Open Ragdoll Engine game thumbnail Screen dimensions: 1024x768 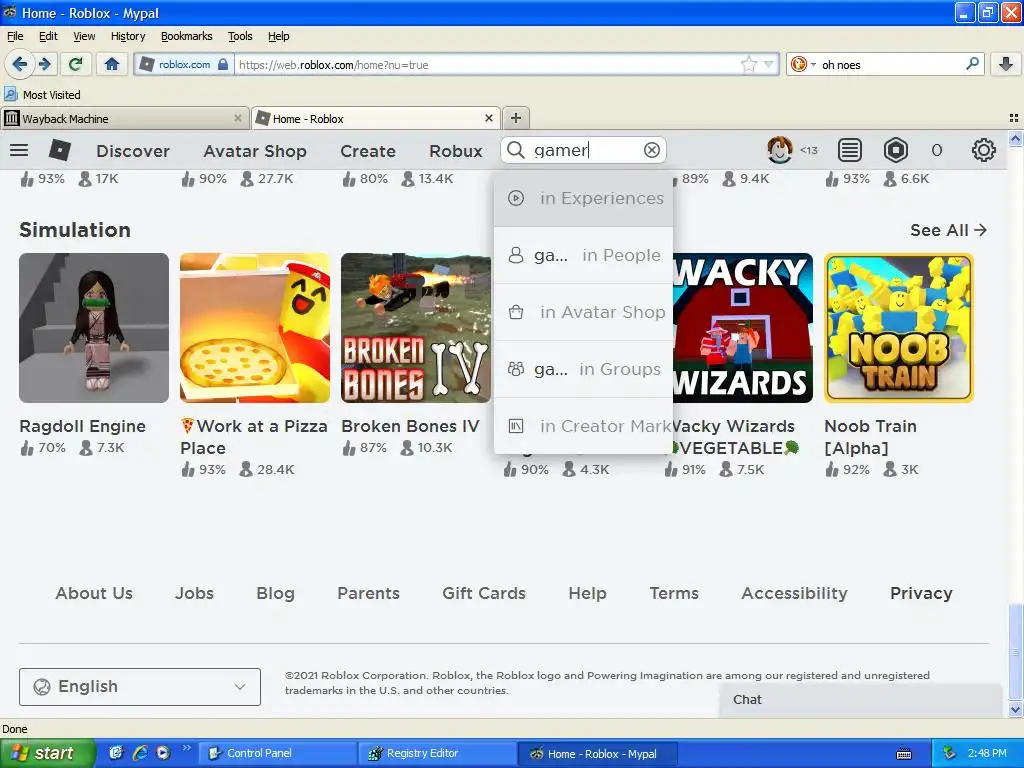point(94,328)
